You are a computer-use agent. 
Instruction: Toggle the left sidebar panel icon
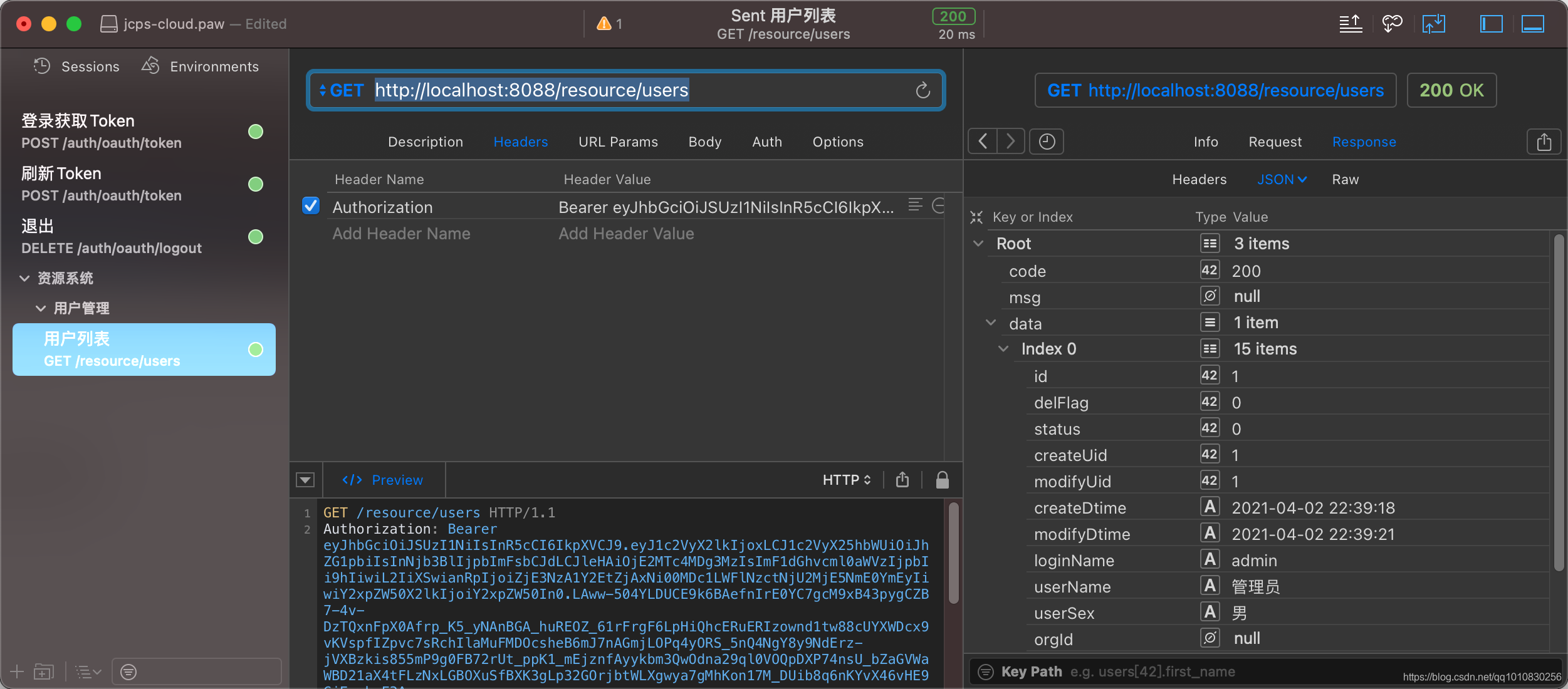pyautogui.click(x=1491, y=24)
